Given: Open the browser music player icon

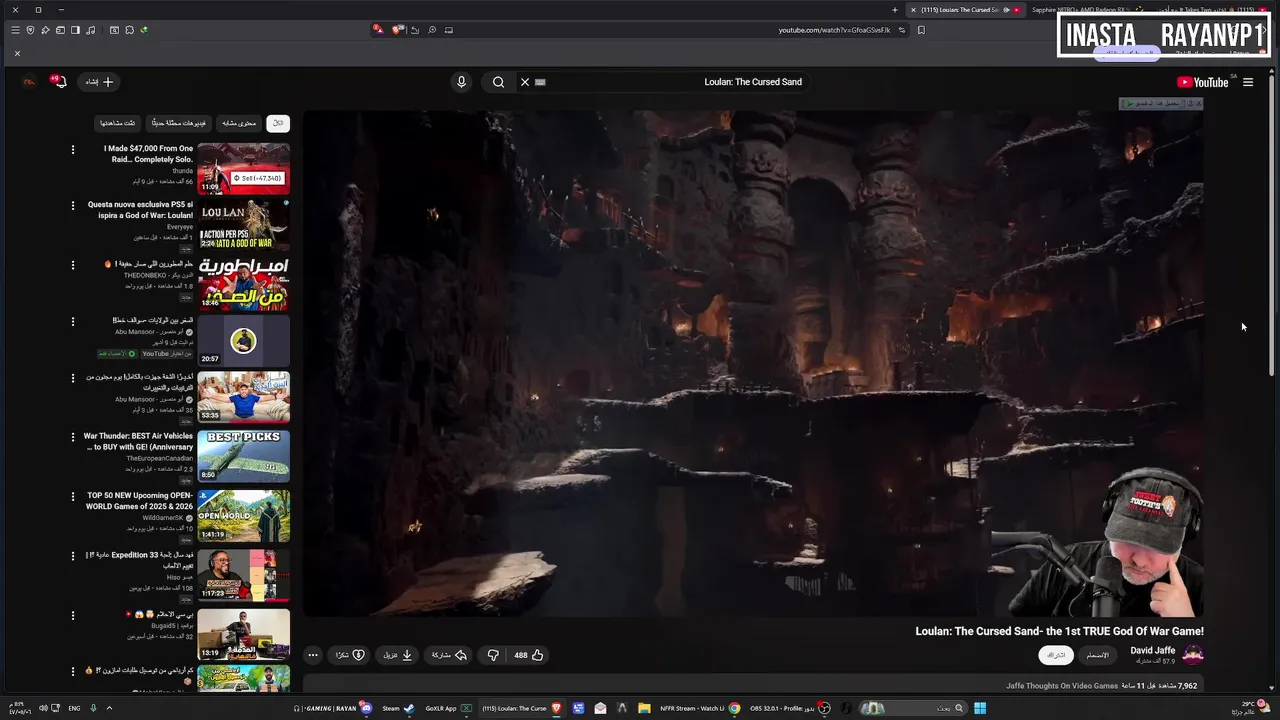Looking at the screenshot, I should [91, 30].
